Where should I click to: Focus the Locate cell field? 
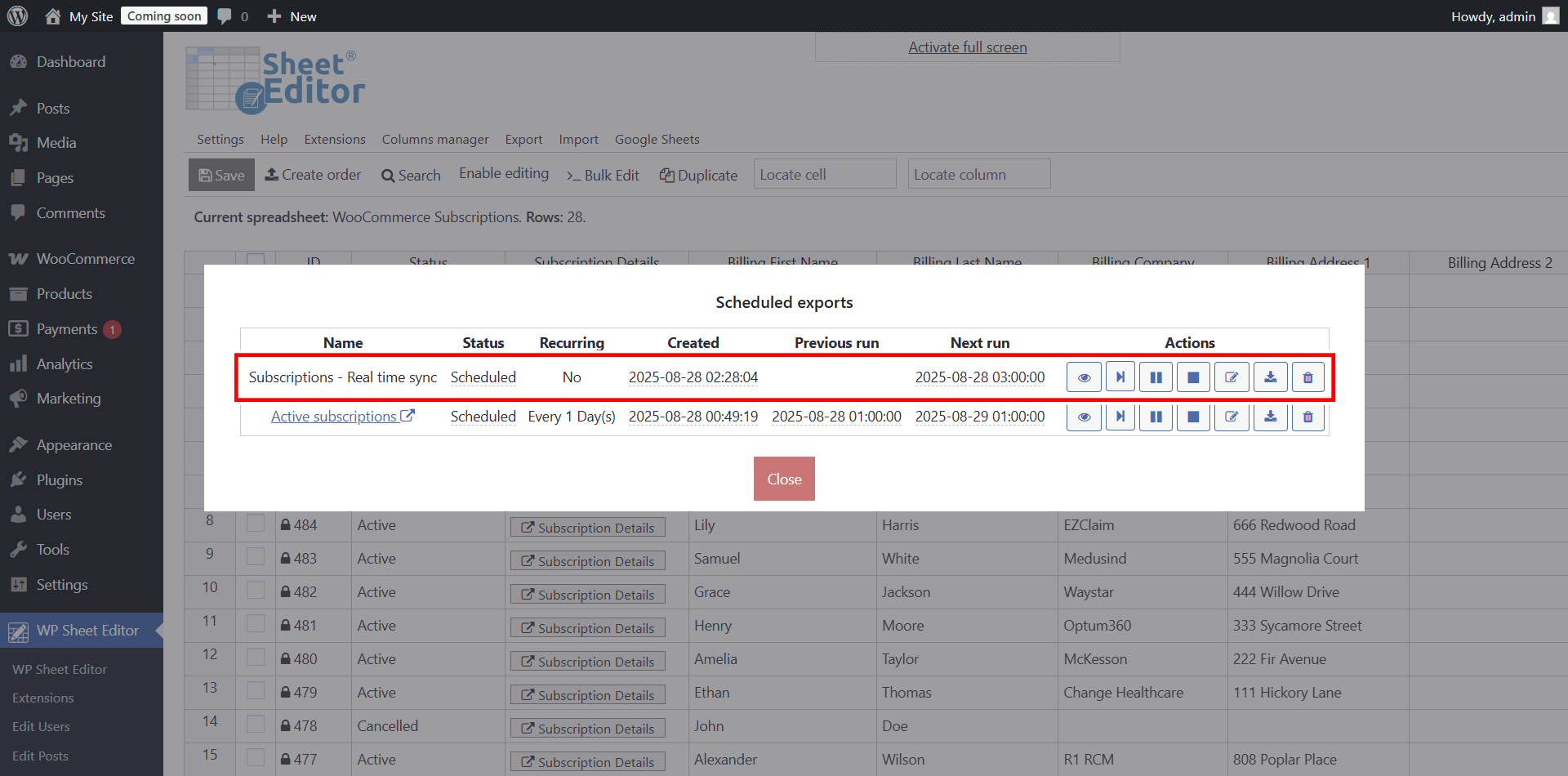coord(825,174)
